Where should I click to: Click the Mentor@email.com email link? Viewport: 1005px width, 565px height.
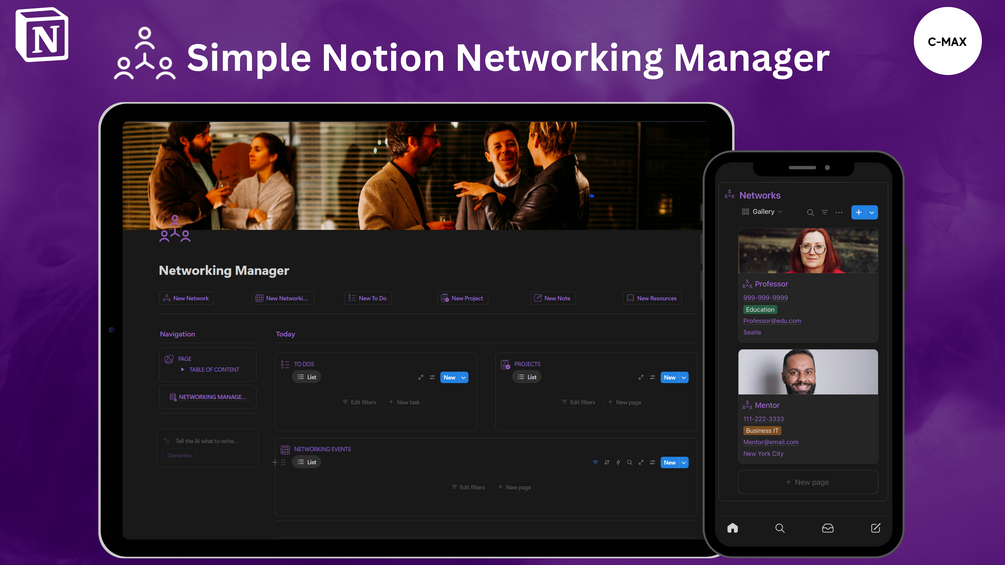click(770, 442)
